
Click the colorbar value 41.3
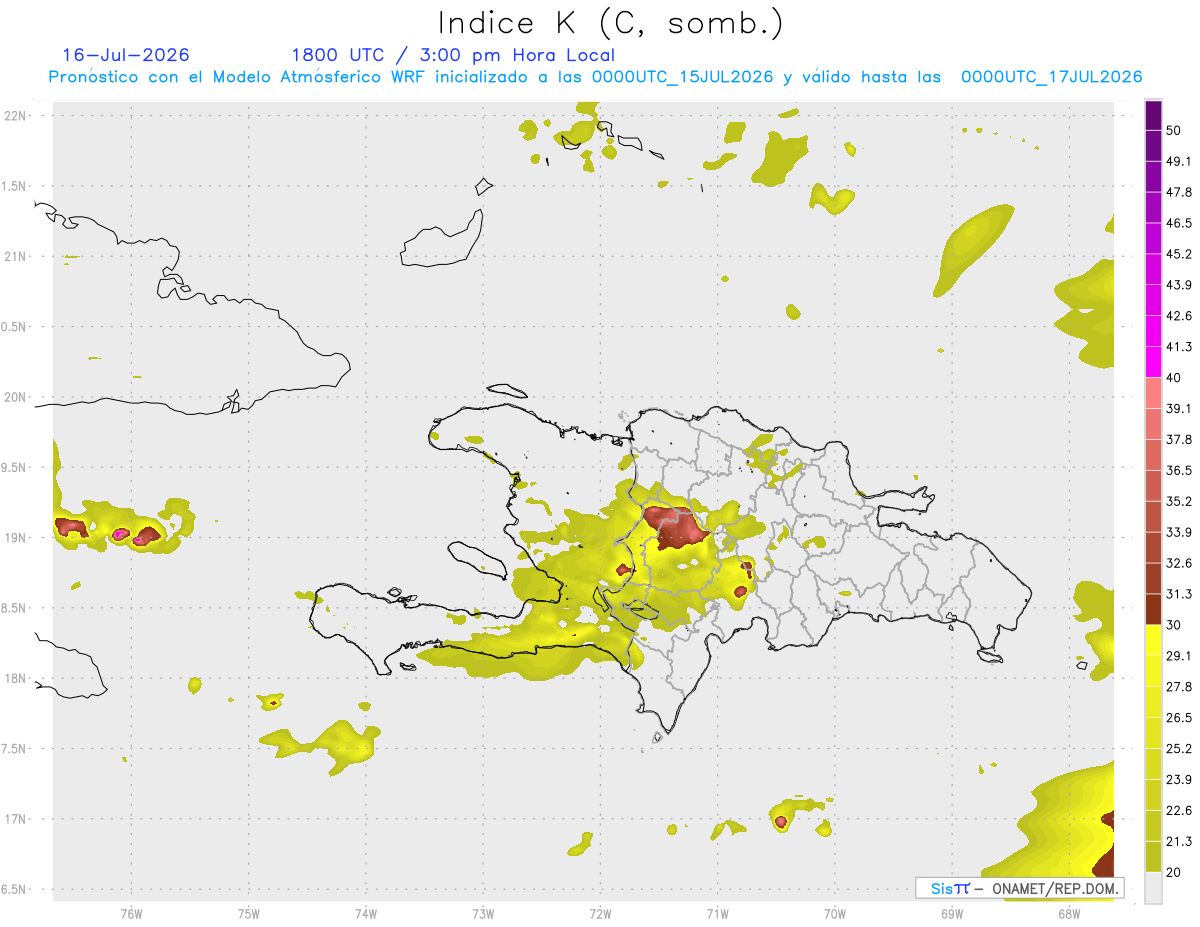coord(1179,347)
